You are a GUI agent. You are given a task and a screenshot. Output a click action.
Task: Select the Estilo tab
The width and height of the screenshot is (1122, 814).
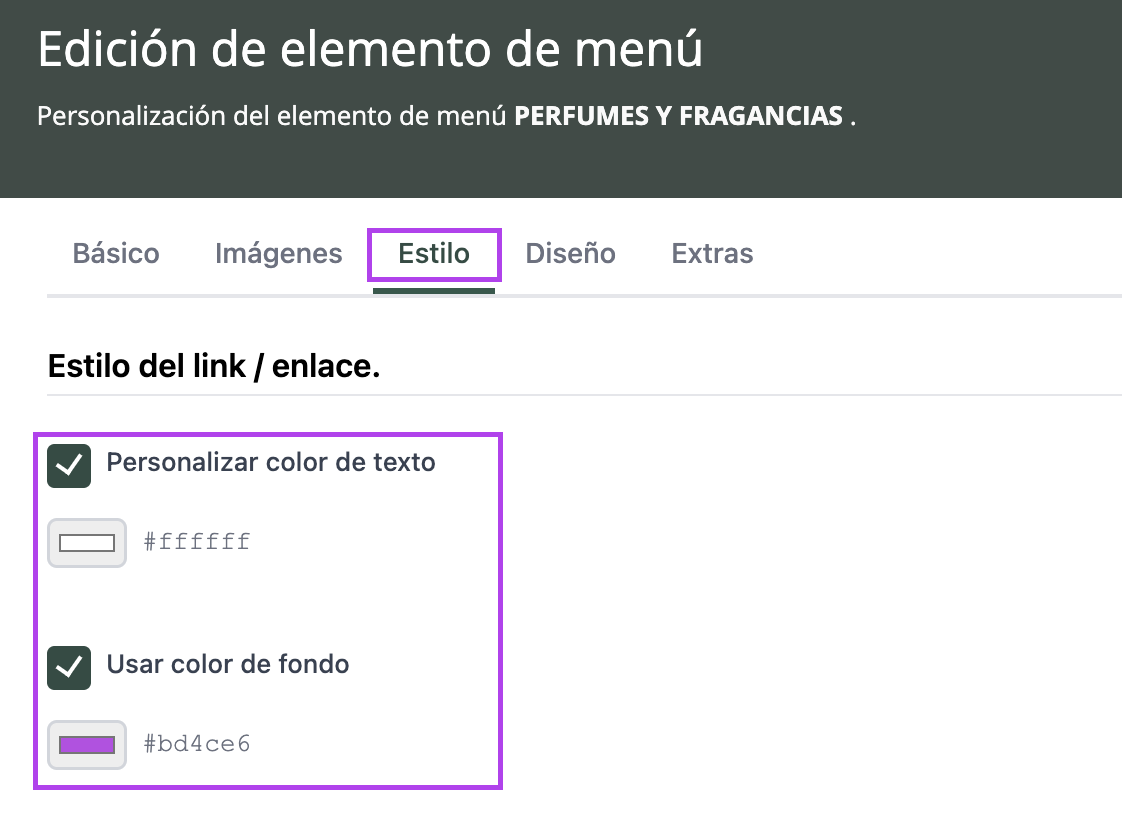(x=434, y=254)
